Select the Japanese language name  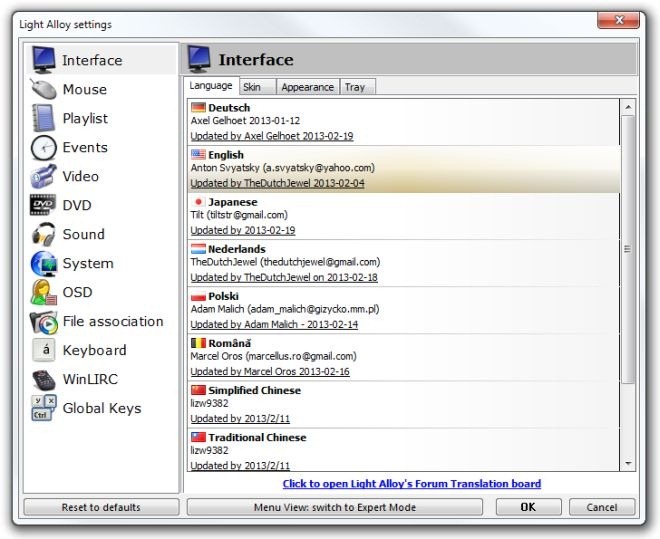pos(233,202)
